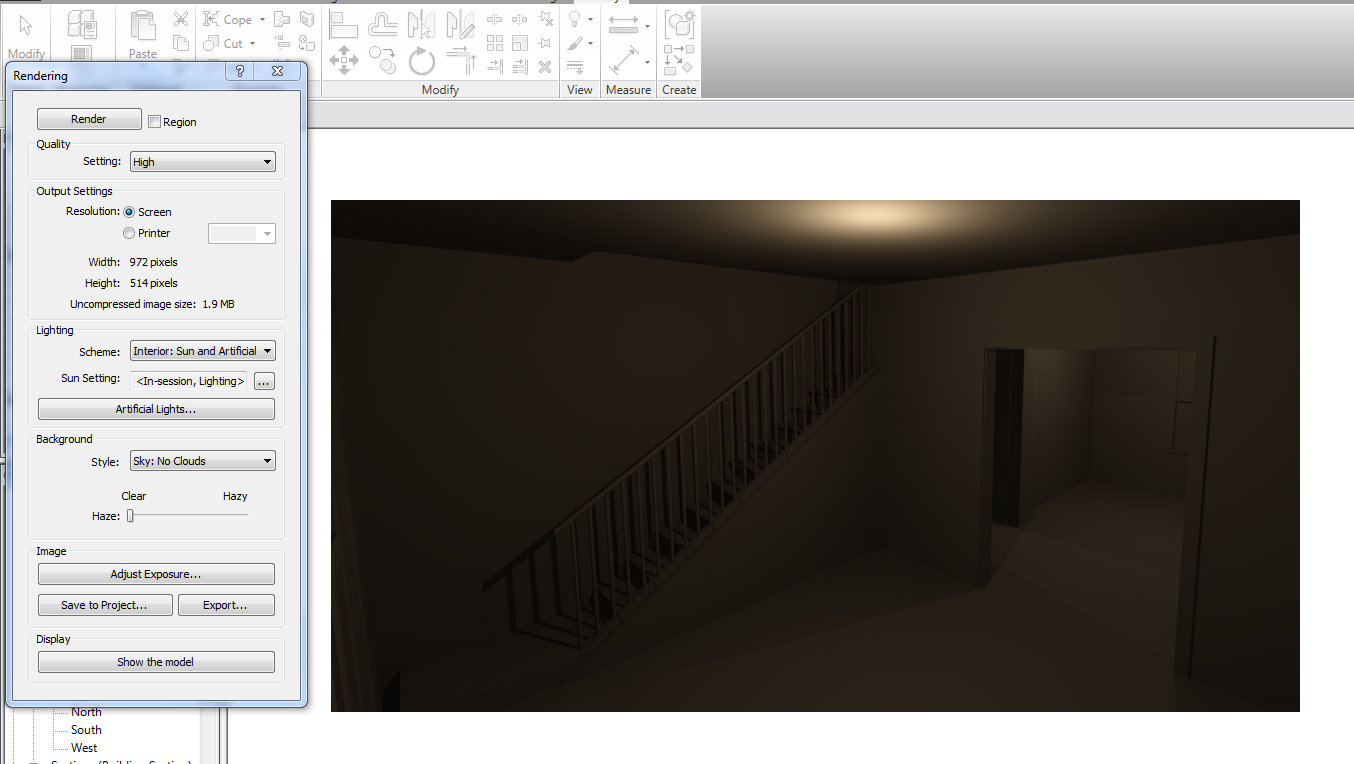Select the Cut geometry tool
Image resolution: width=1354 pixels, height=764 pixels.
[224, 43]
